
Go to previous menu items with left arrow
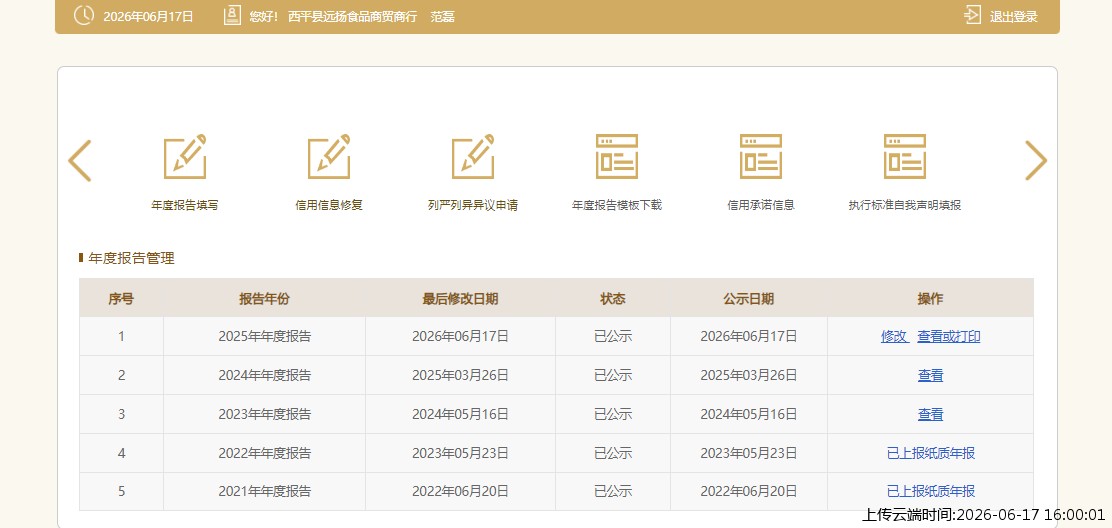point(79,160)
